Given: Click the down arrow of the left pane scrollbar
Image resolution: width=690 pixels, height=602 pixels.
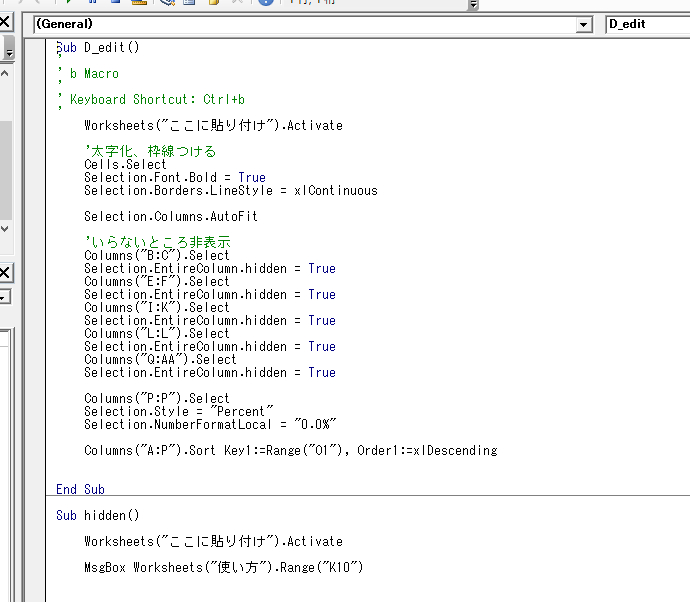Looking at the screenshot, I should [x=5, y=229].
